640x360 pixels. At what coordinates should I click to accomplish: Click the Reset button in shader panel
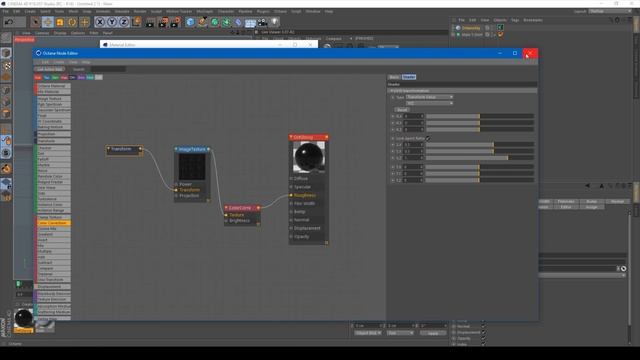[402, 110]
